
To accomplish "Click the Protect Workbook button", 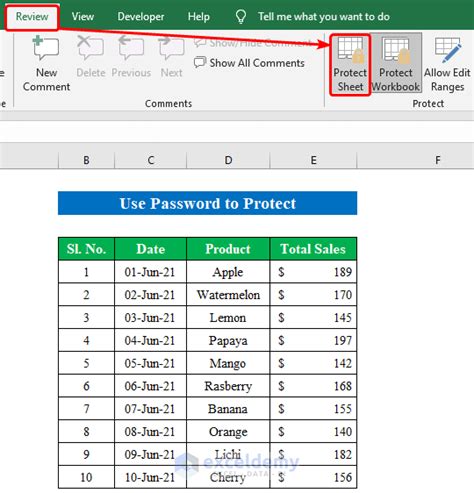I will click(x=396, y=63).
